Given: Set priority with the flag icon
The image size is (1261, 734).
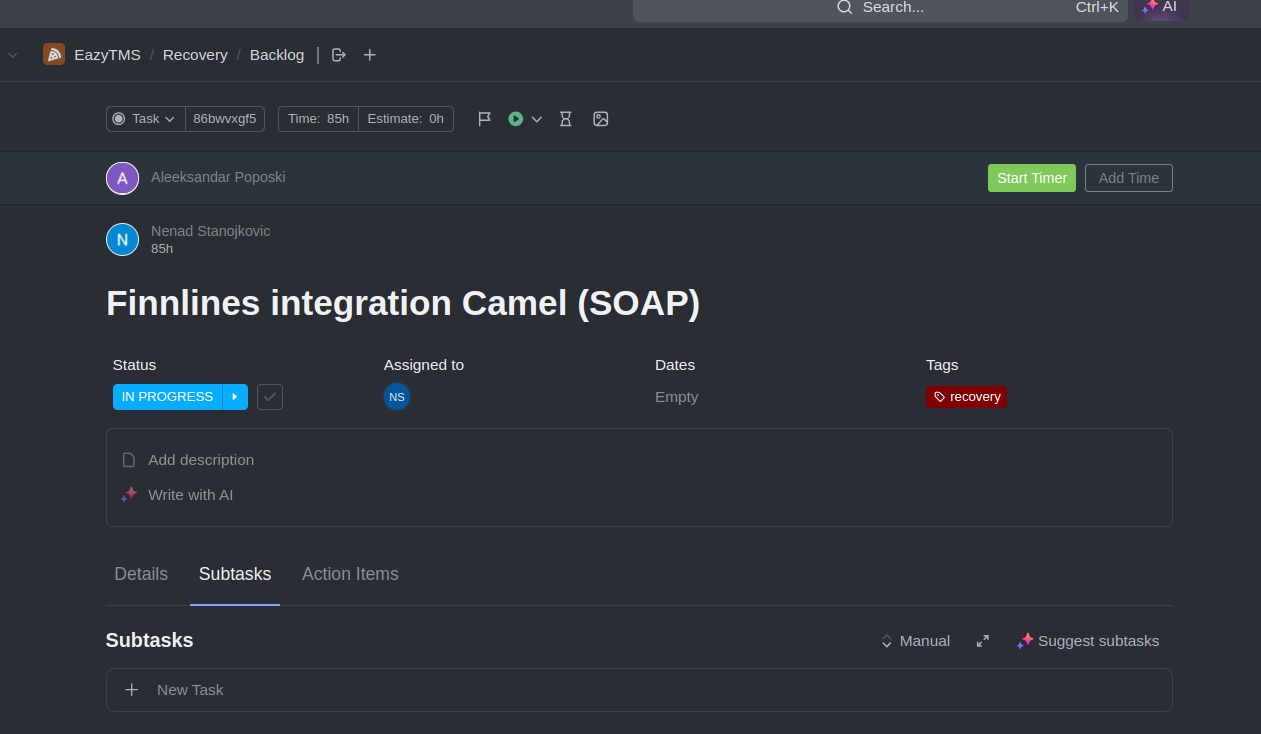Looking at the screenshot, I should click(x=485, y=119).
